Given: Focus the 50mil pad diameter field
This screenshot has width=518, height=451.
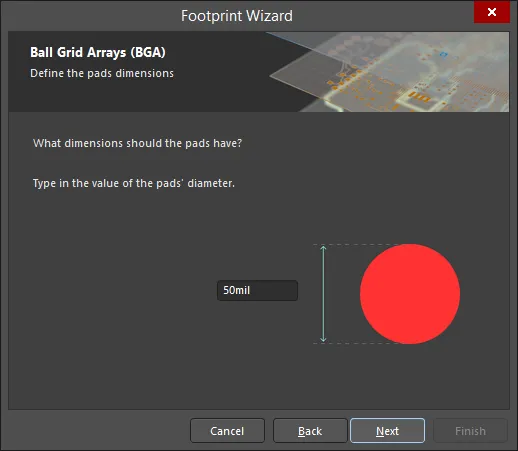Looking at the screenshot, I should (x=257, y=290).
